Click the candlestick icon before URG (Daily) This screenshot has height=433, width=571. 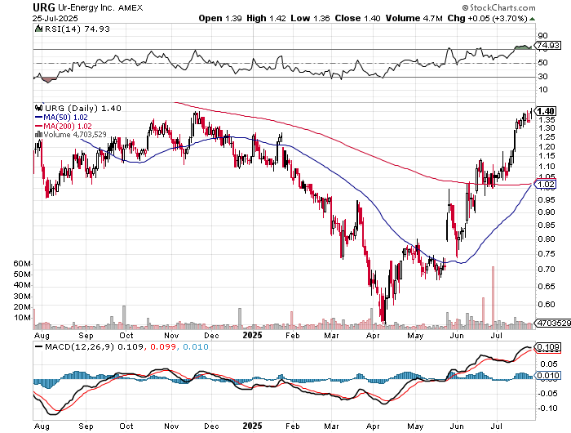coord(39,108)
